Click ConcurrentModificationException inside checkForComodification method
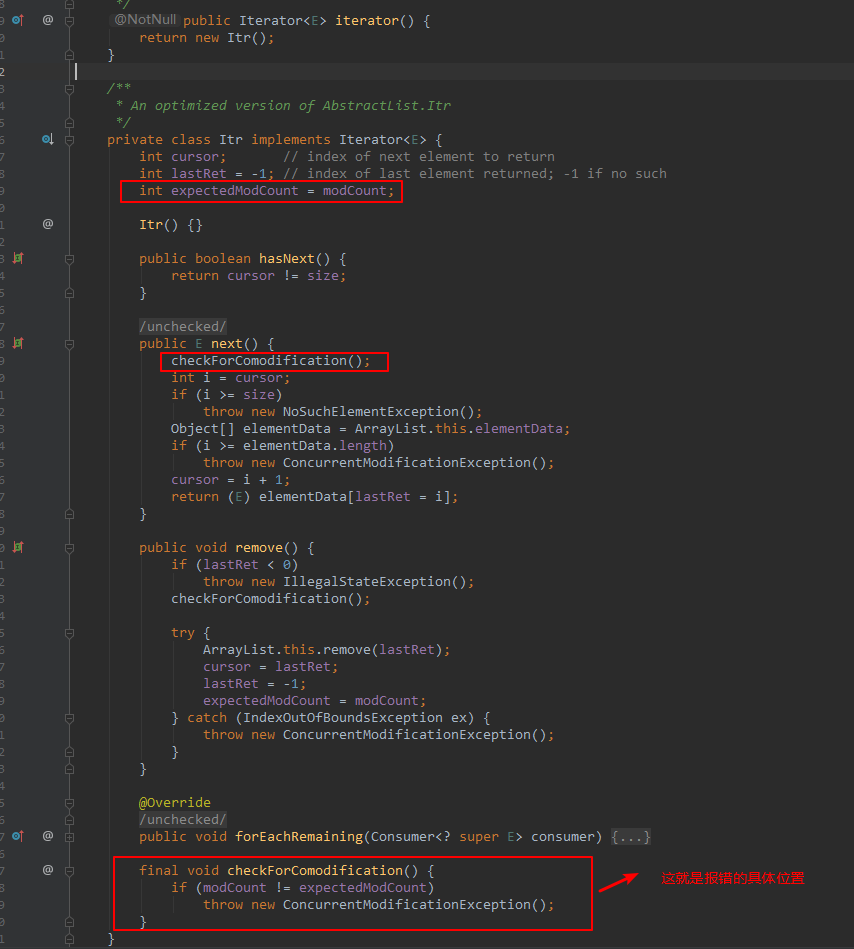854x949 pixels. (x=407, y=904)
